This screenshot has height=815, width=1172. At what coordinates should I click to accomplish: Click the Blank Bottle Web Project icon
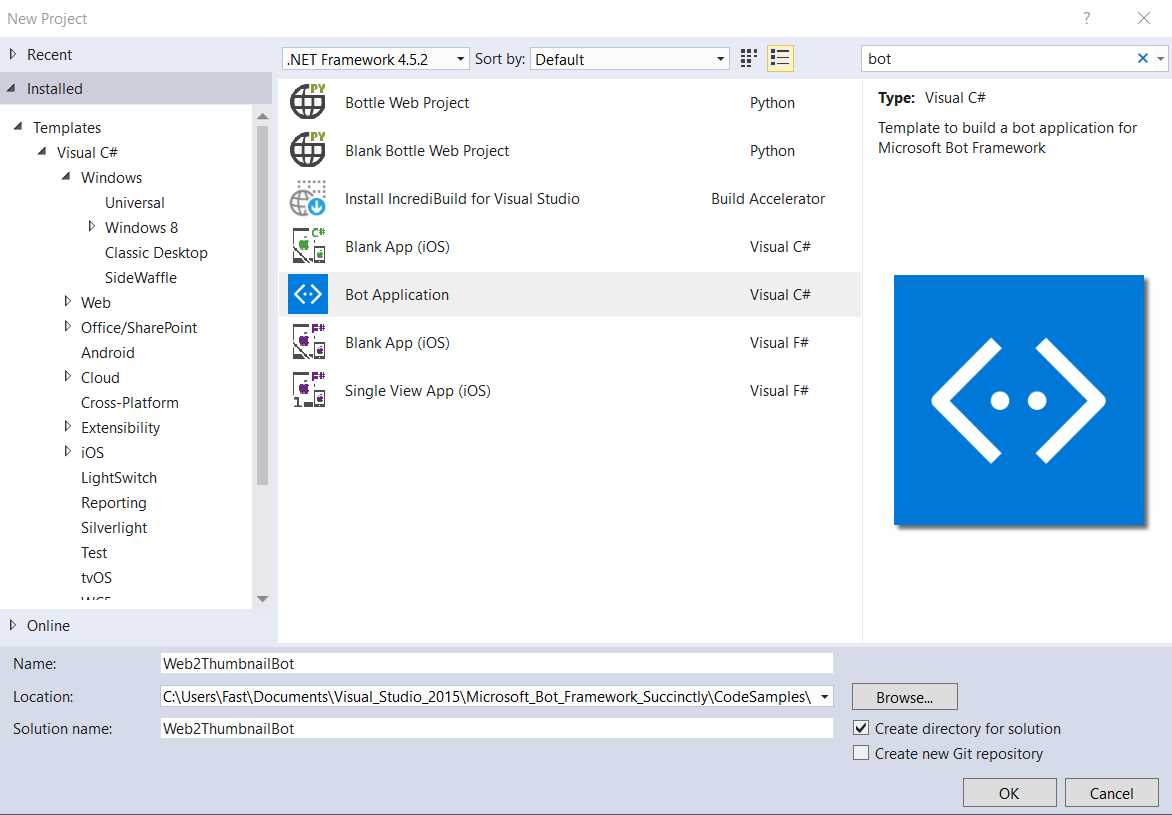[308, 150]
